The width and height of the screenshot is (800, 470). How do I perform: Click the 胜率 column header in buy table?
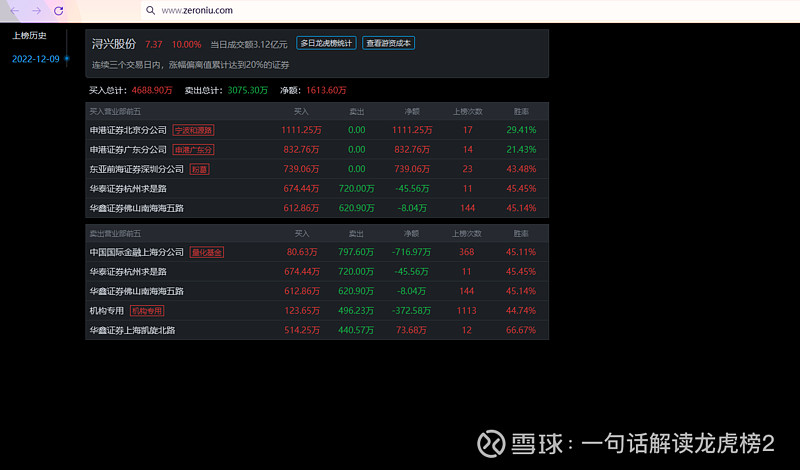(x=521, y=111)
